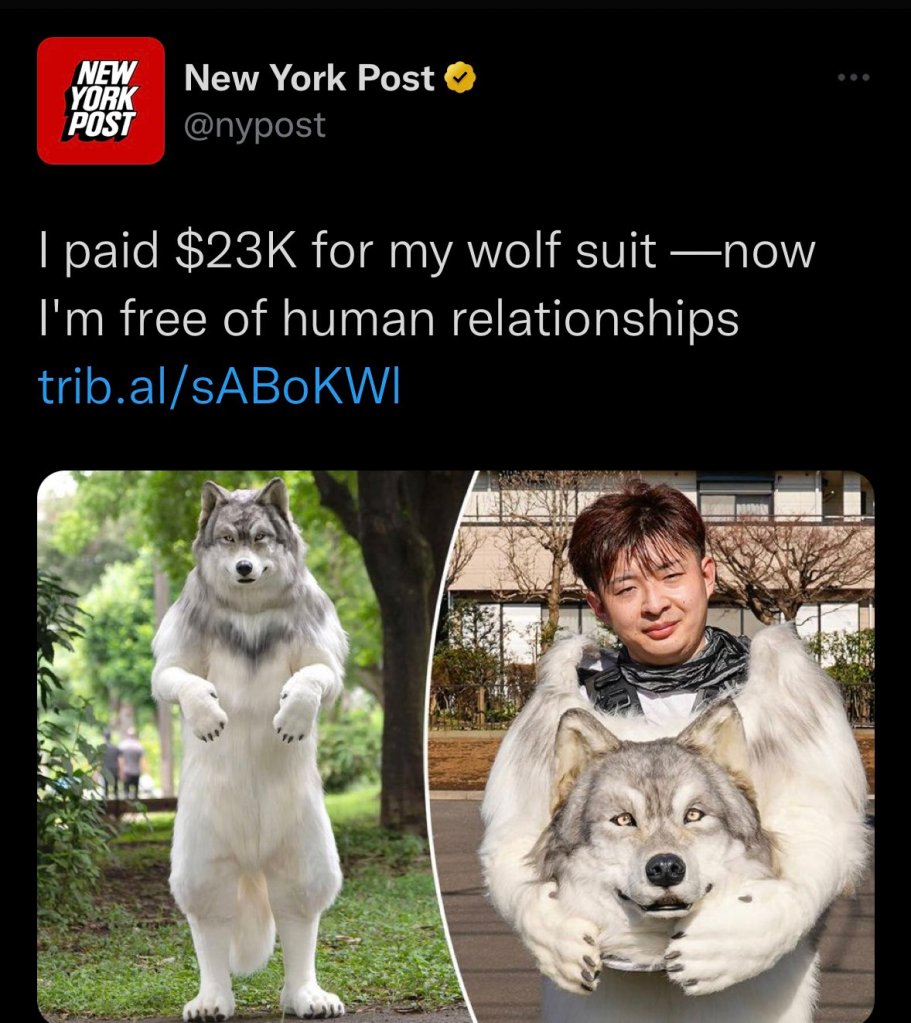Screen dimensions: 911x1023
Task: Click the people walking in left photo background
Action: pos(122,762)
